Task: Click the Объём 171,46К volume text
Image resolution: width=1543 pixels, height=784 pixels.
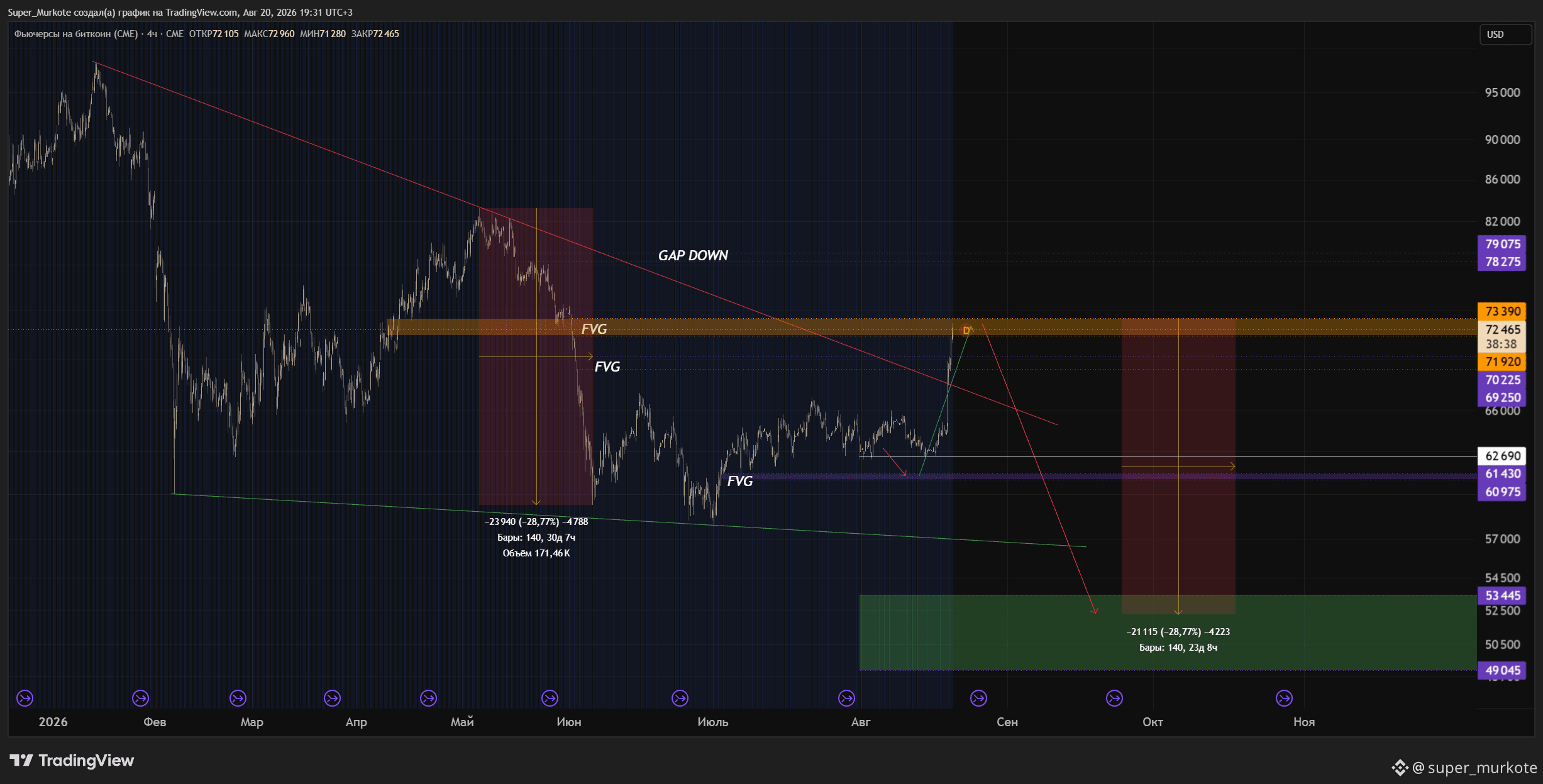Action: (536, 553)
